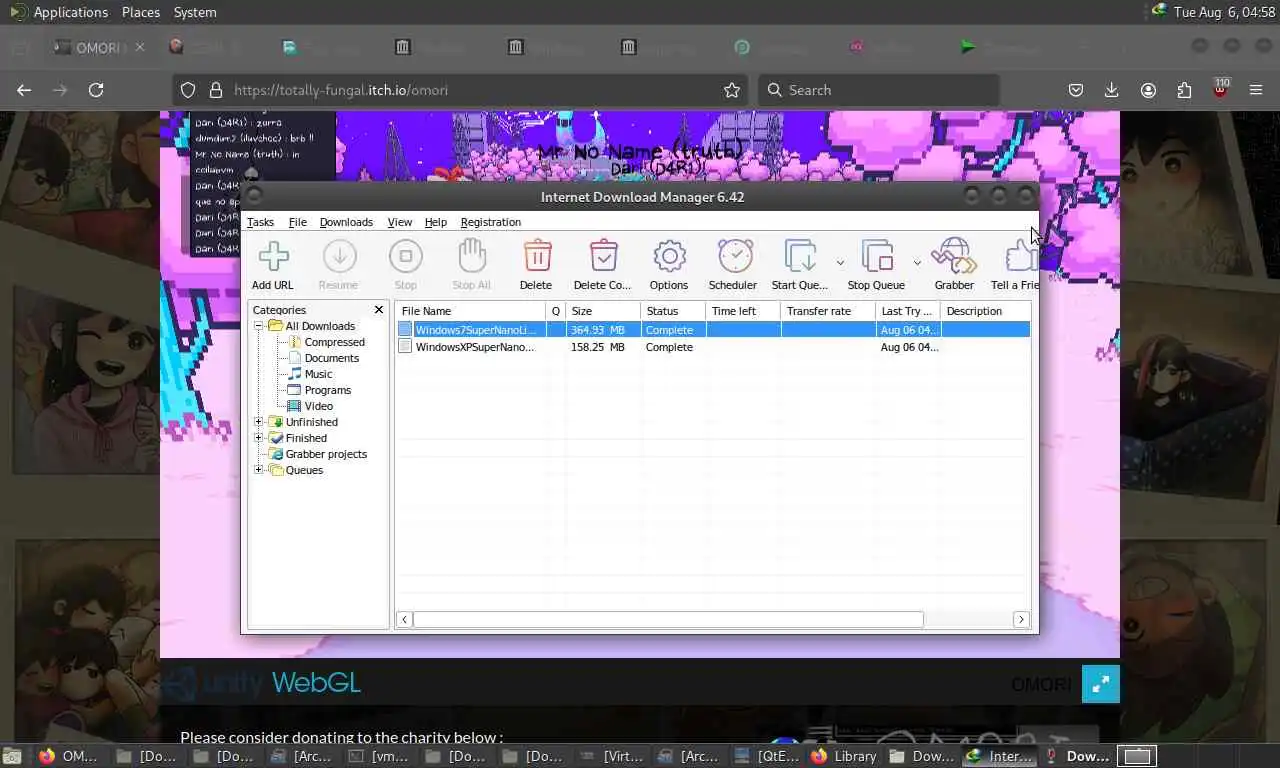The width and height of the screenshot is (1280, 768).
Task: Select Grabber projects in the tree
Action: [326, 454]
